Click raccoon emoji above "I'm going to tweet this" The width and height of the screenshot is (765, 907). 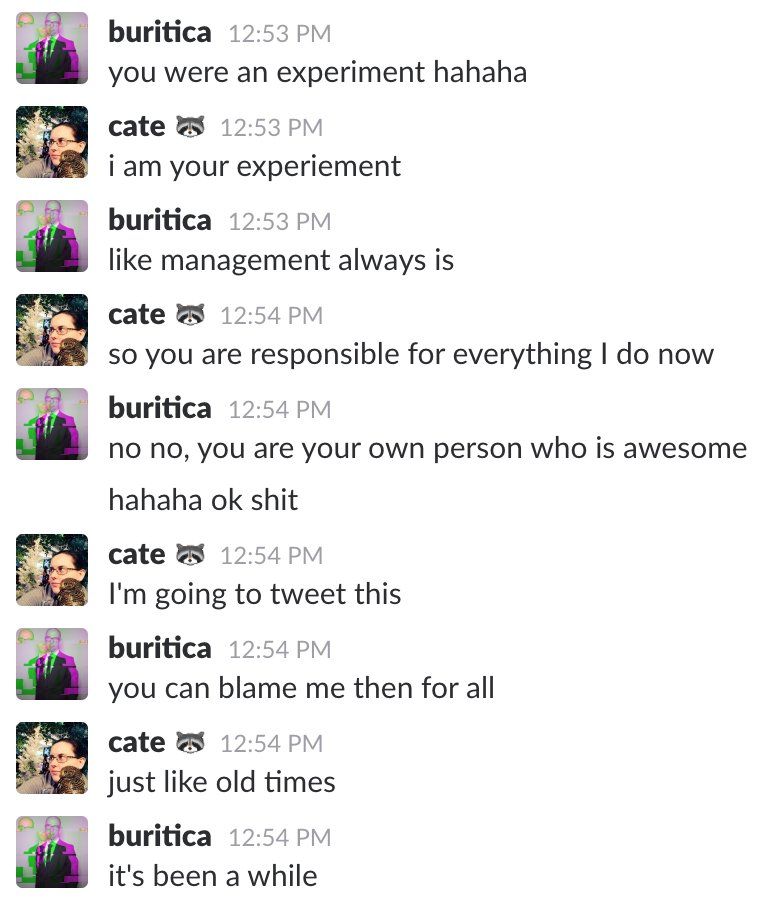[190, 555]
